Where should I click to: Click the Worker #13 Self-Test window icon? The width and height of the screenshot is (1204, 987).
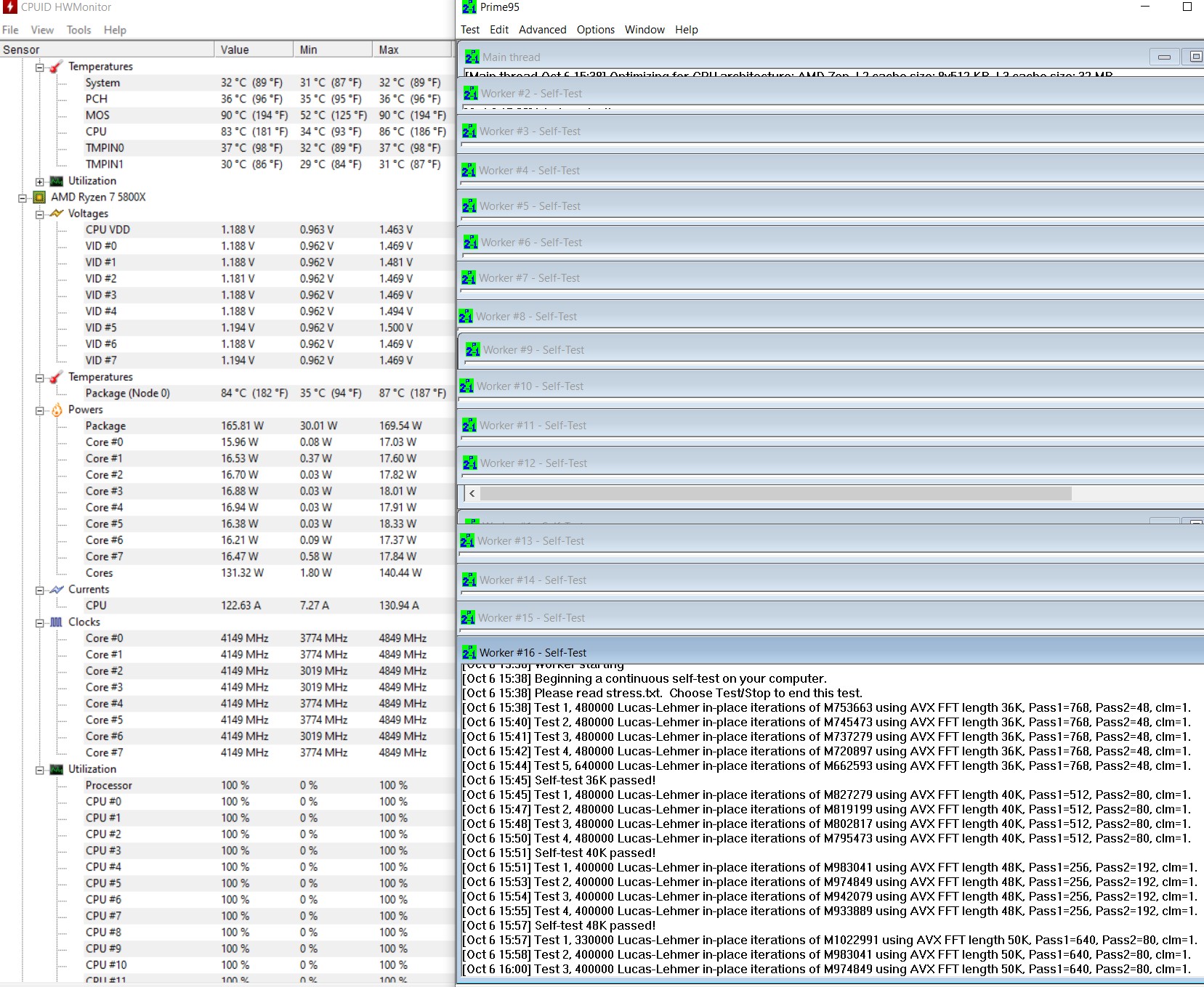click(467, 541)
